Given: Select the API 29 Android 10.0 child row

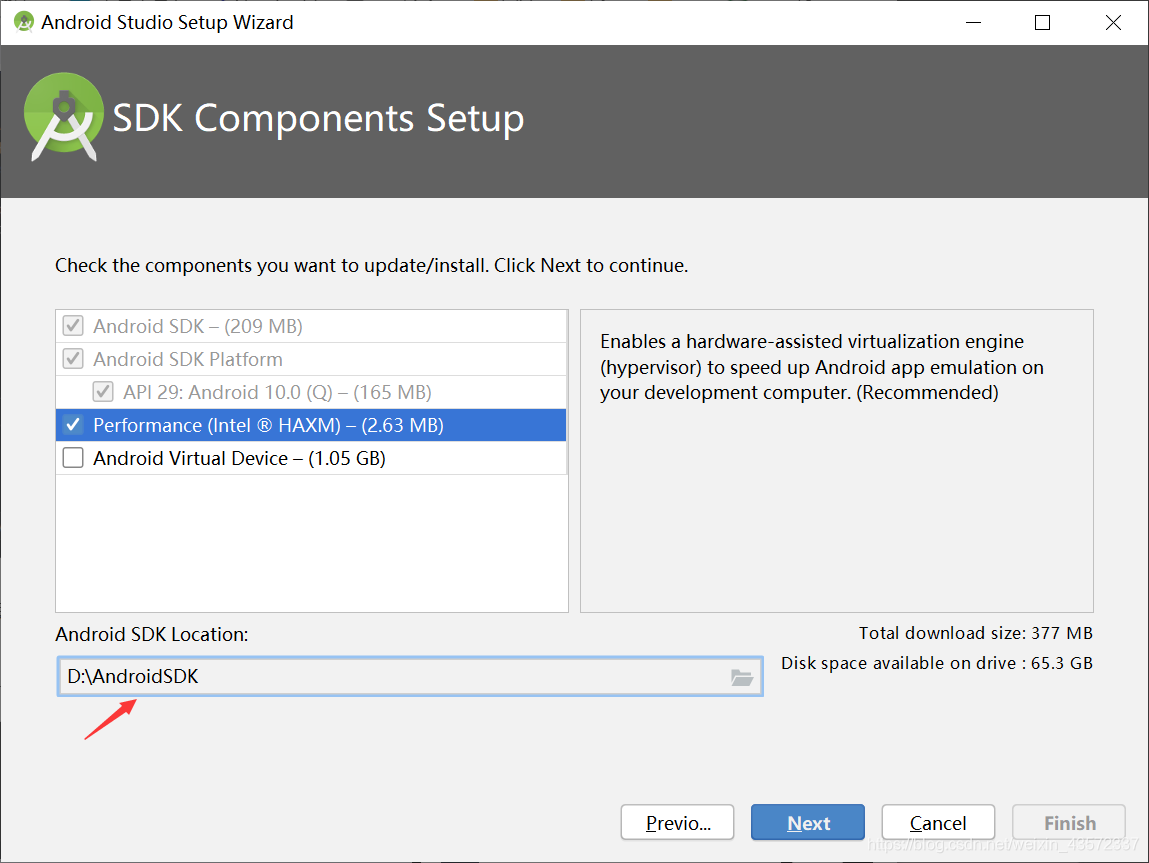Looking at the screenshot, I should coord(311,392).
